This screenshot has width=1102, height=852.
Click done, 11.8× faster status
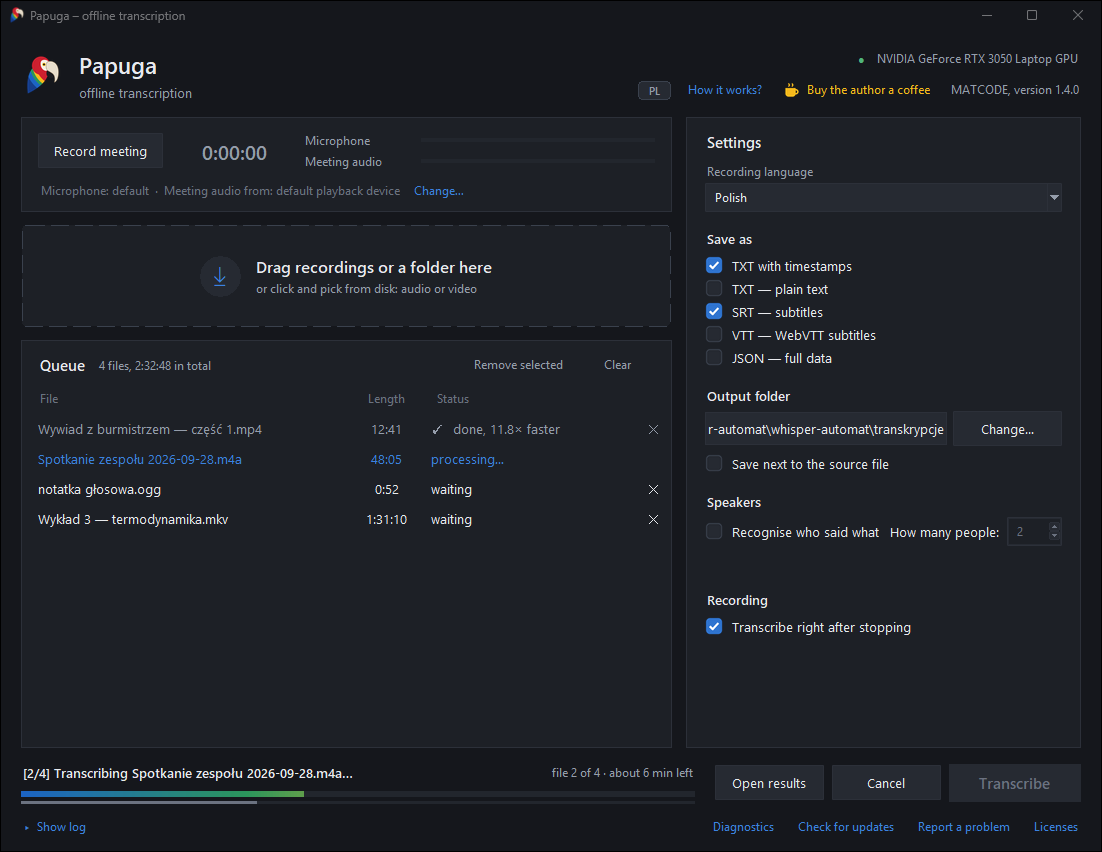[506, 430]
